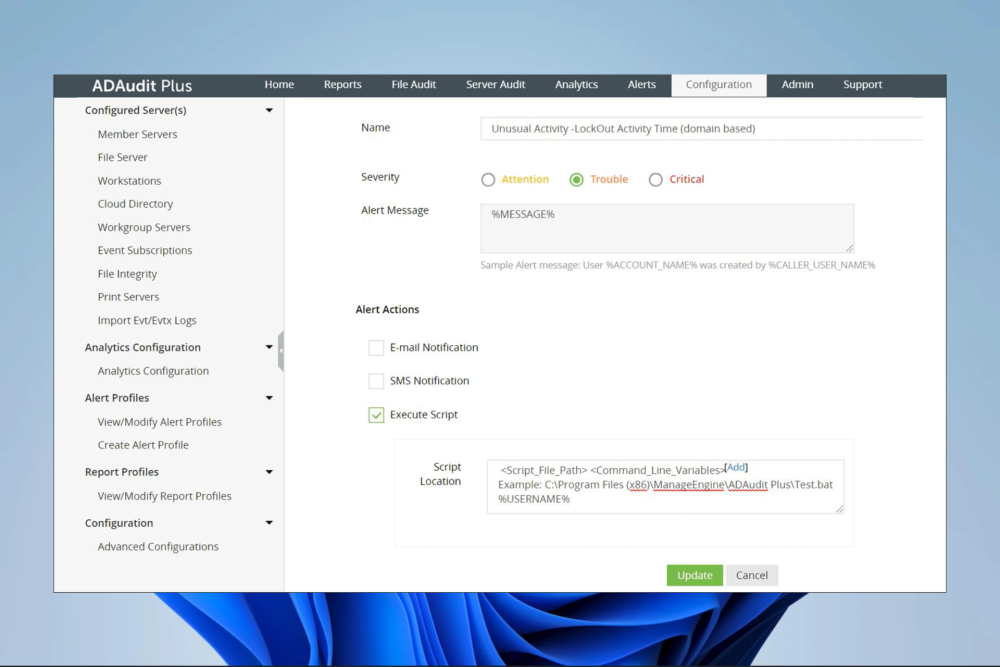The image size is (1000, 667).
Task: Select the Critical severity radio button
Action: pyautogui.click(x=656, y=180)
